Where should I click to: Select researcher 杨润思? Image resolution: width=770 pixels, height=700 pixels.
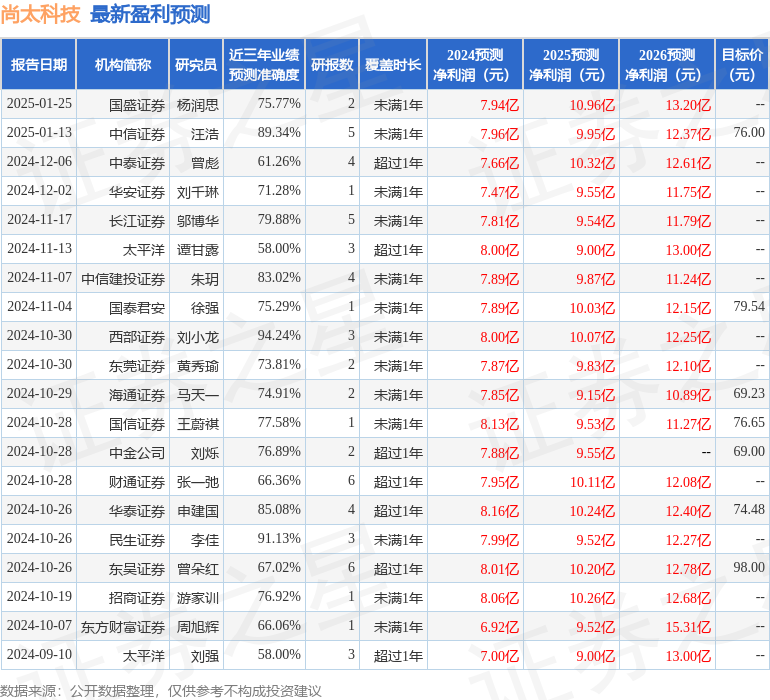[197, 105]
